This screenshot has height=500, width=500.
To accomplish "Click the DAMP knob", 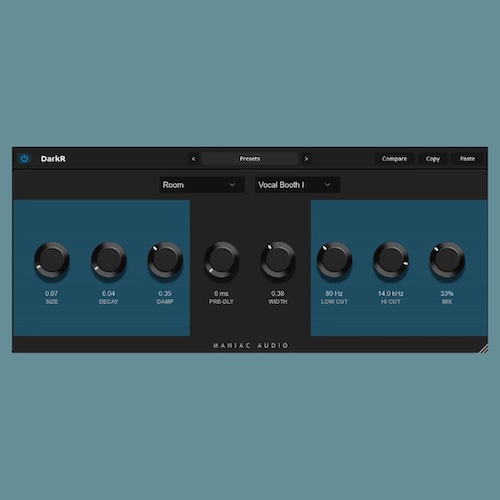I will point(165,260).
